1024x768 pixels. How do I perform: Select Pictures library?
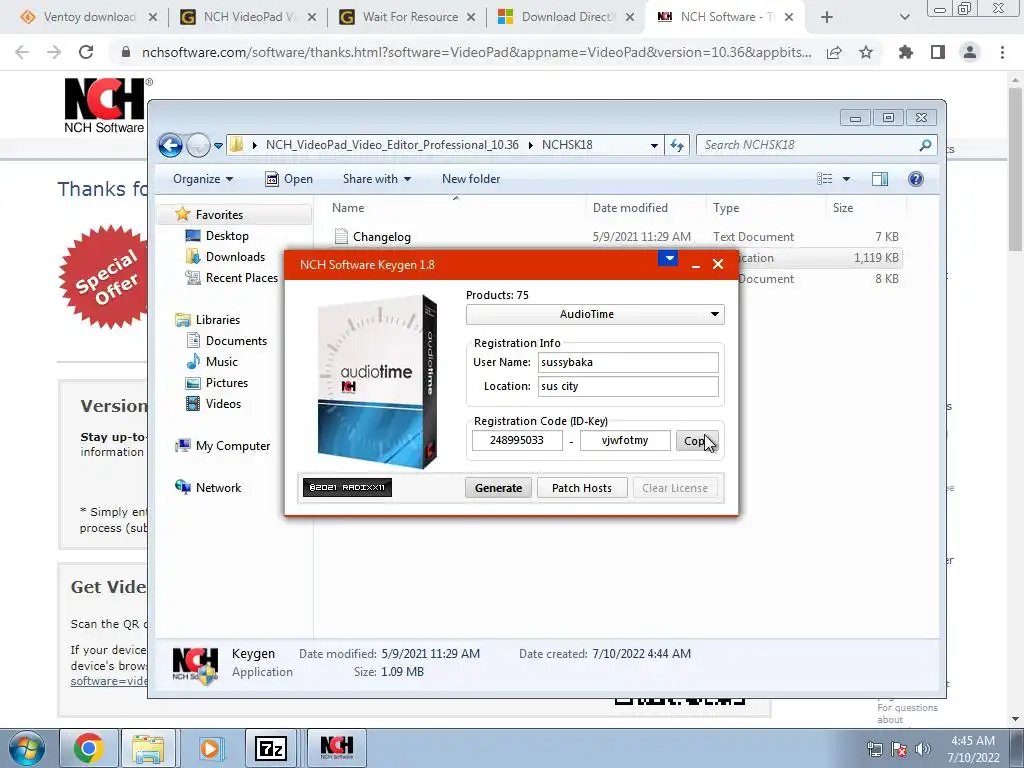coord(227,383)
